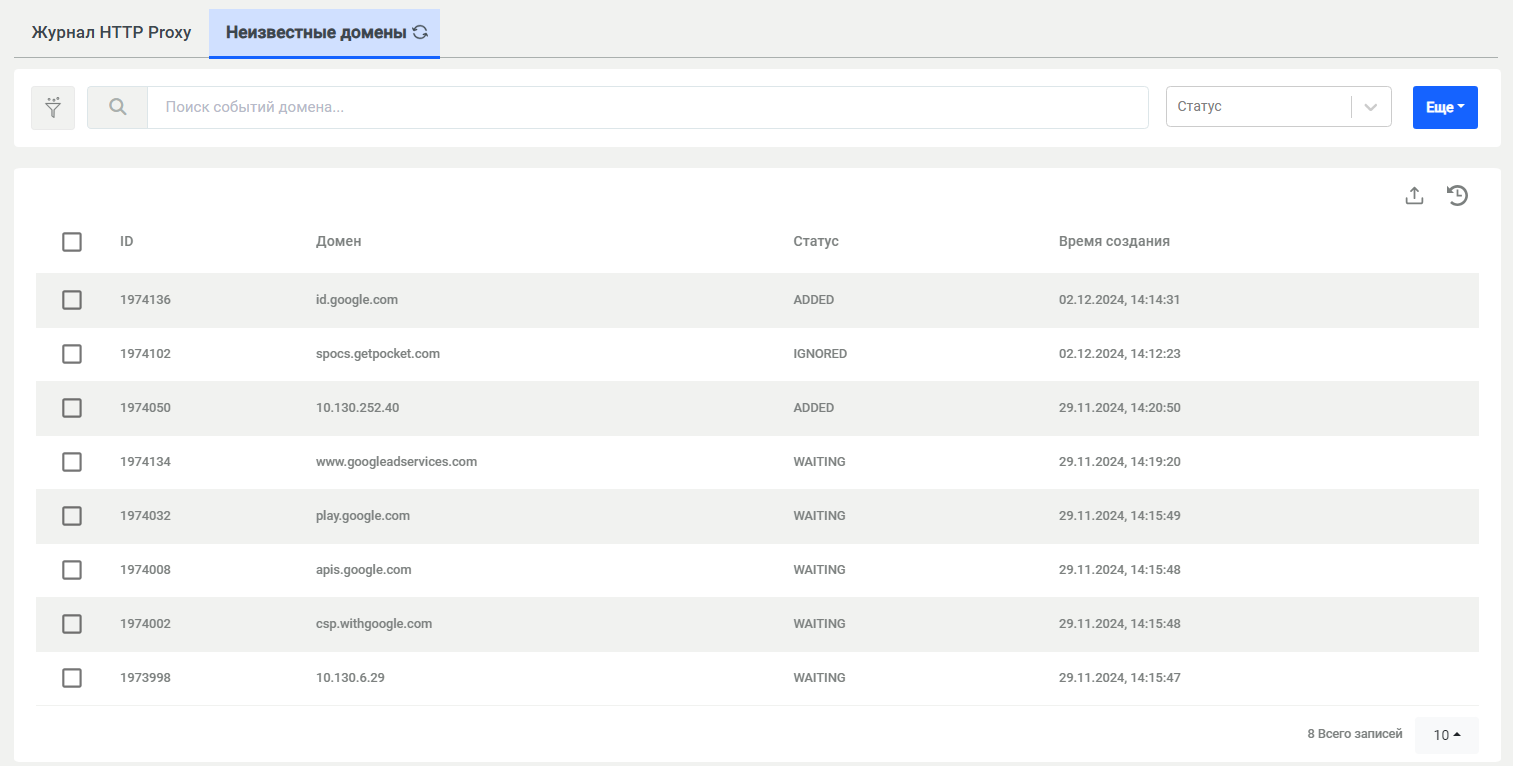Check the row for www.googleadservices.com
This screenshot has height=766, width=1513.
click(x=72, y=462)
